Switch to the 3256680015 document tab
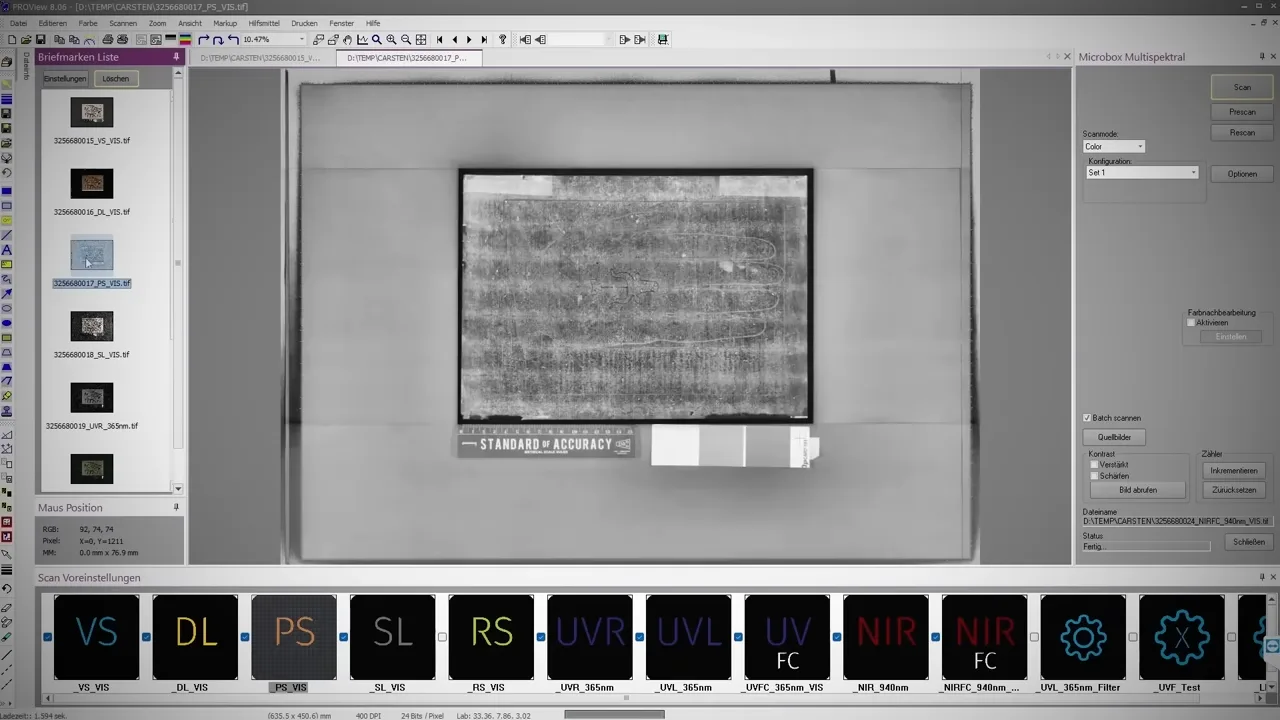 click(x=261, y=58)
